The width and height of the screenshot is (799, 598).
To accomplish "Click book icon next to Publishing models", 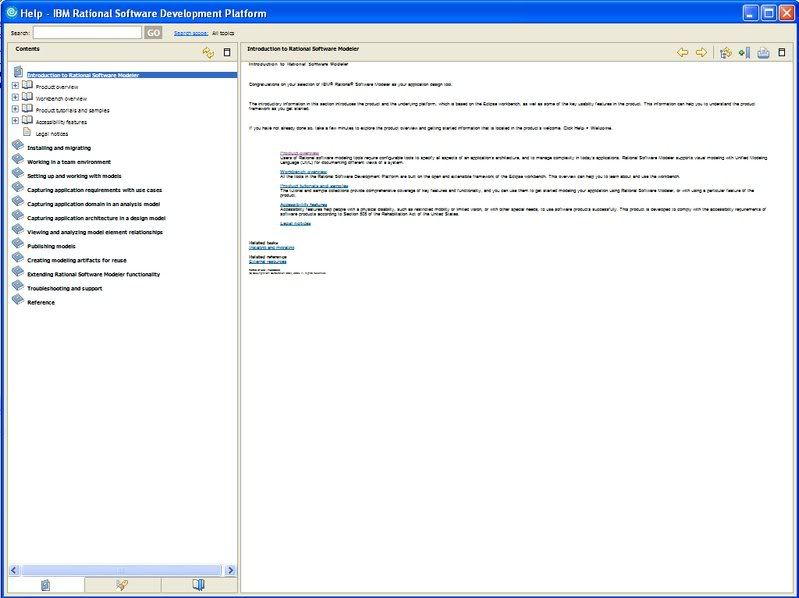I will click(x=18, y=243).
